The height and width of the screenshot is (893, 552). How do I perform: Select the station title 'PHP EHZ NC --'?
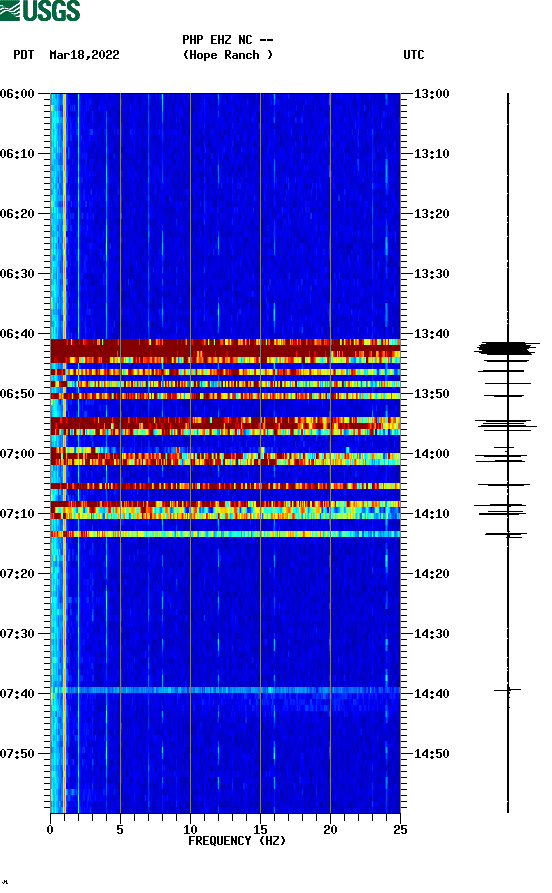[228, 40]
